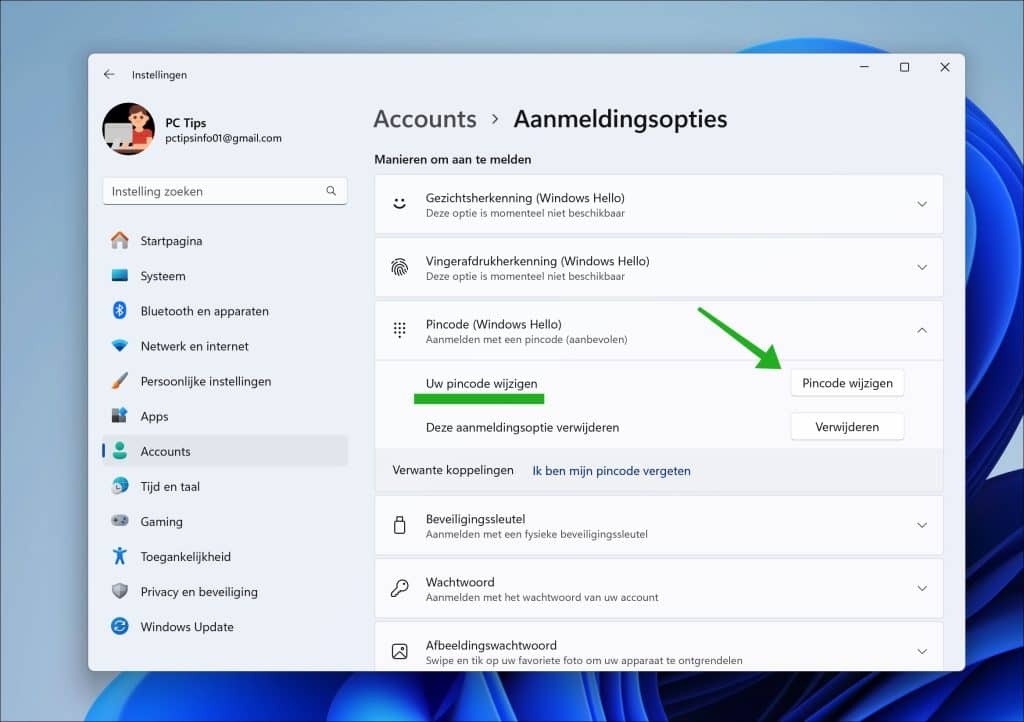Click the Bluetooth icon in sidebar
Screen dimensions: 1024x722
click(x=120, y=310)
